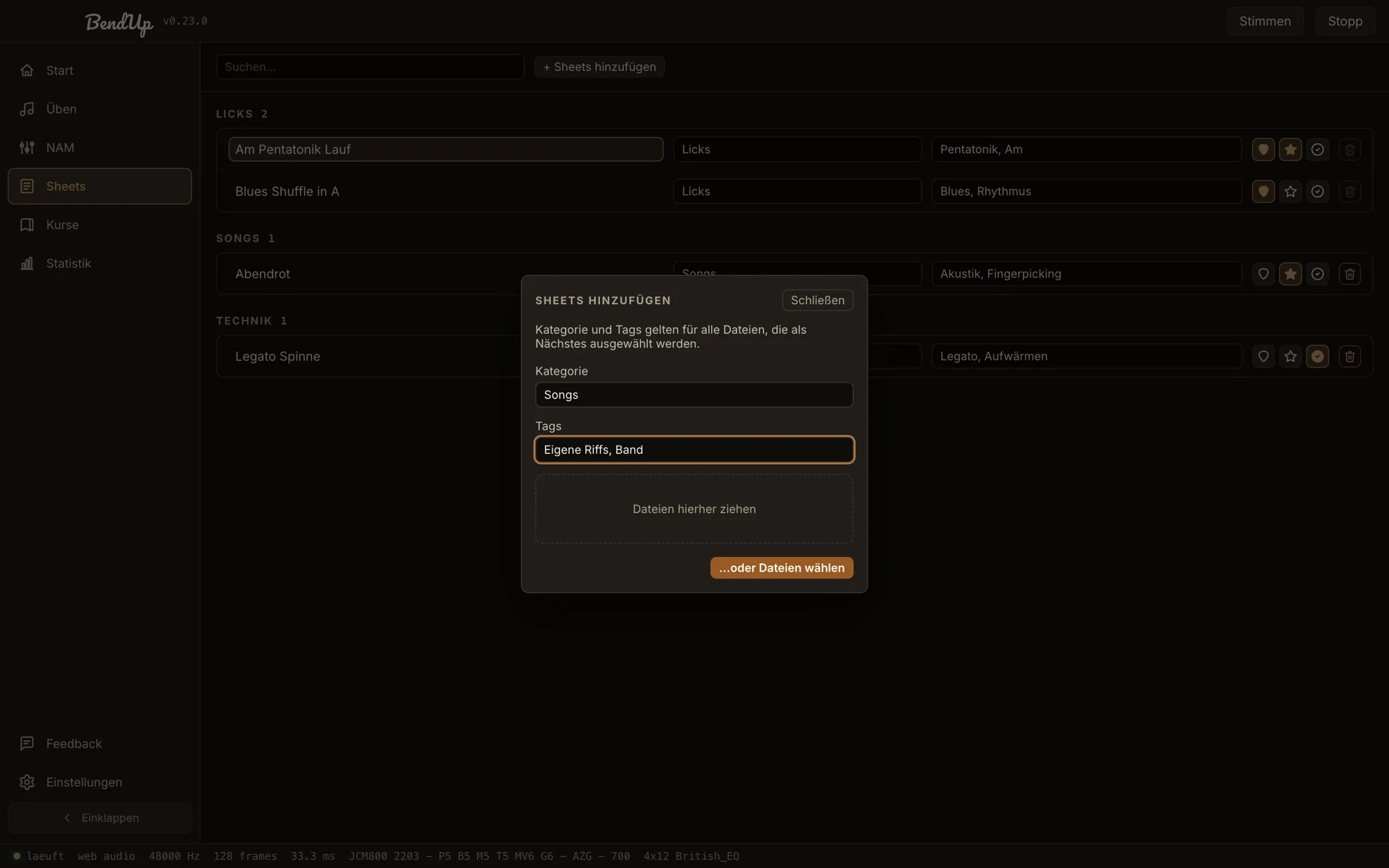Image resolution: width=1389 pixels, height=868 pixels.
Task: Collapse the sidebar with Einklappen chevron
Action: (x=99, y=818)
